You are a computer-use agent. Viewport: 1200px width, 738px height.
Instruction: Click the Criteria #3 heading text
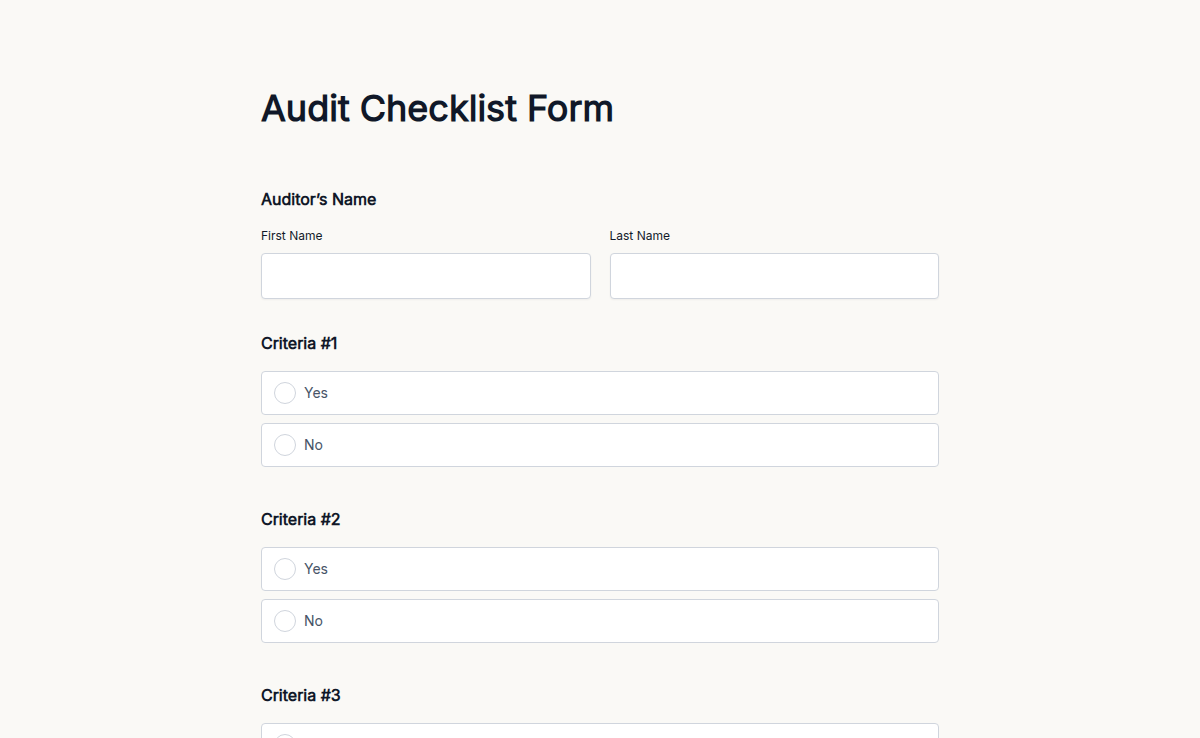click(300, 695)
